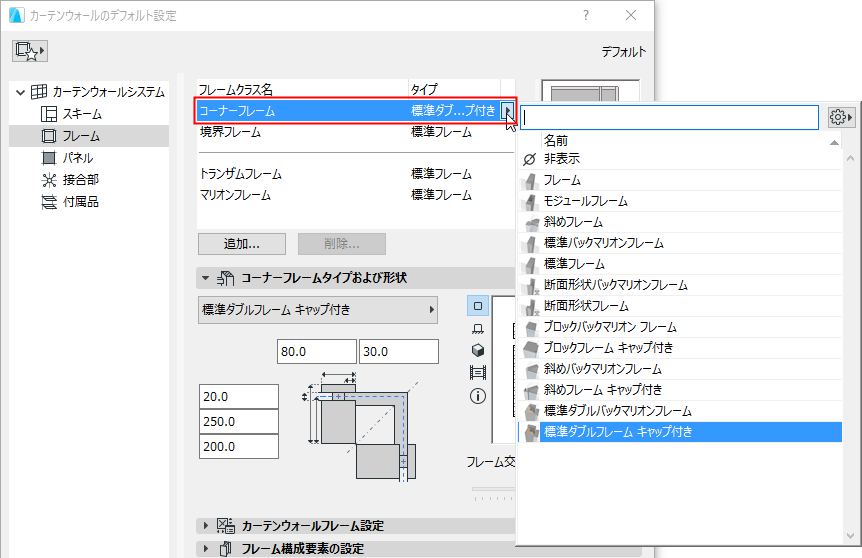This screenshot has width=862, height=558.
Task: Select the マリオンフレーム row
Action: click(356, 195)
